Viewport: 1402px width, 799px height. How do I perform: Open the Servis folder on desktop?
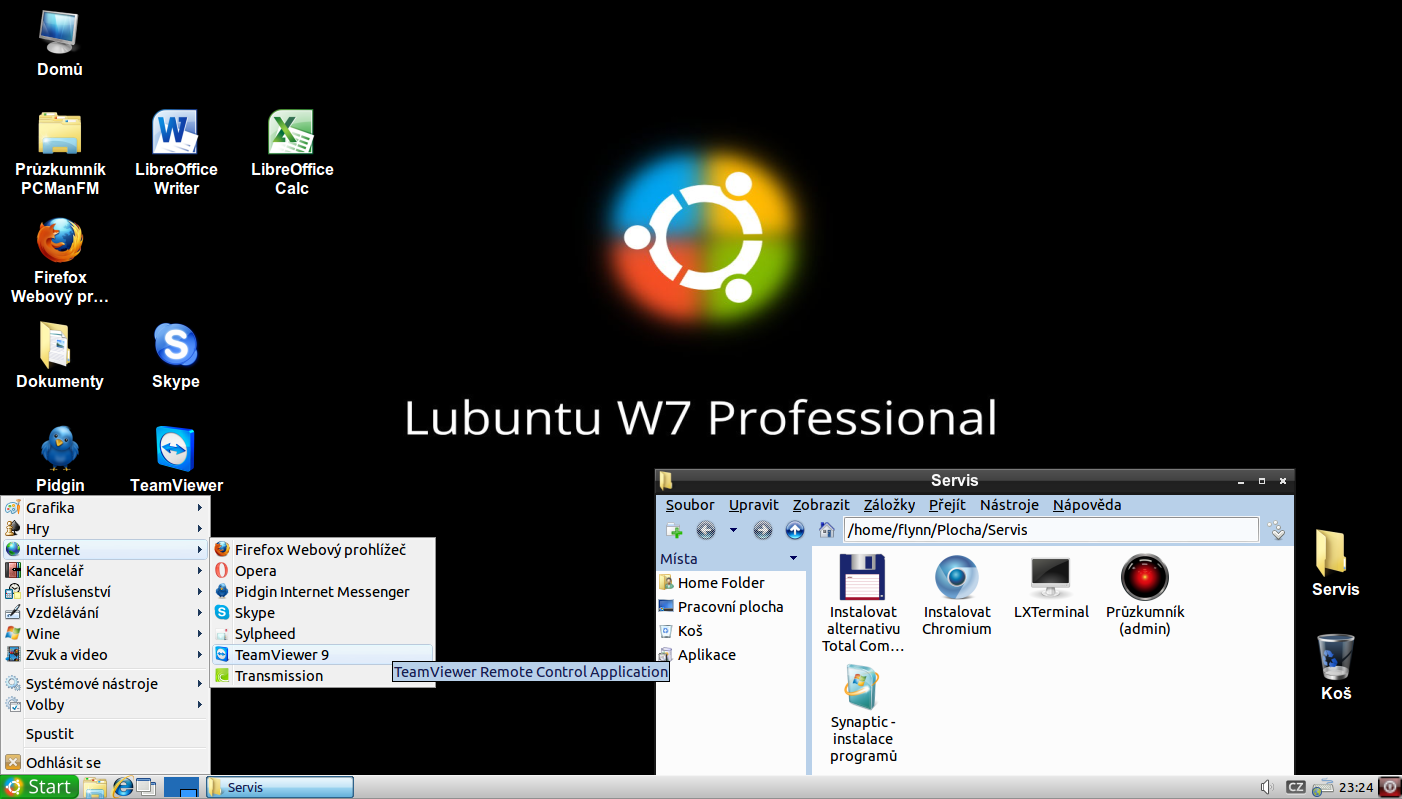click(1336, 564)
